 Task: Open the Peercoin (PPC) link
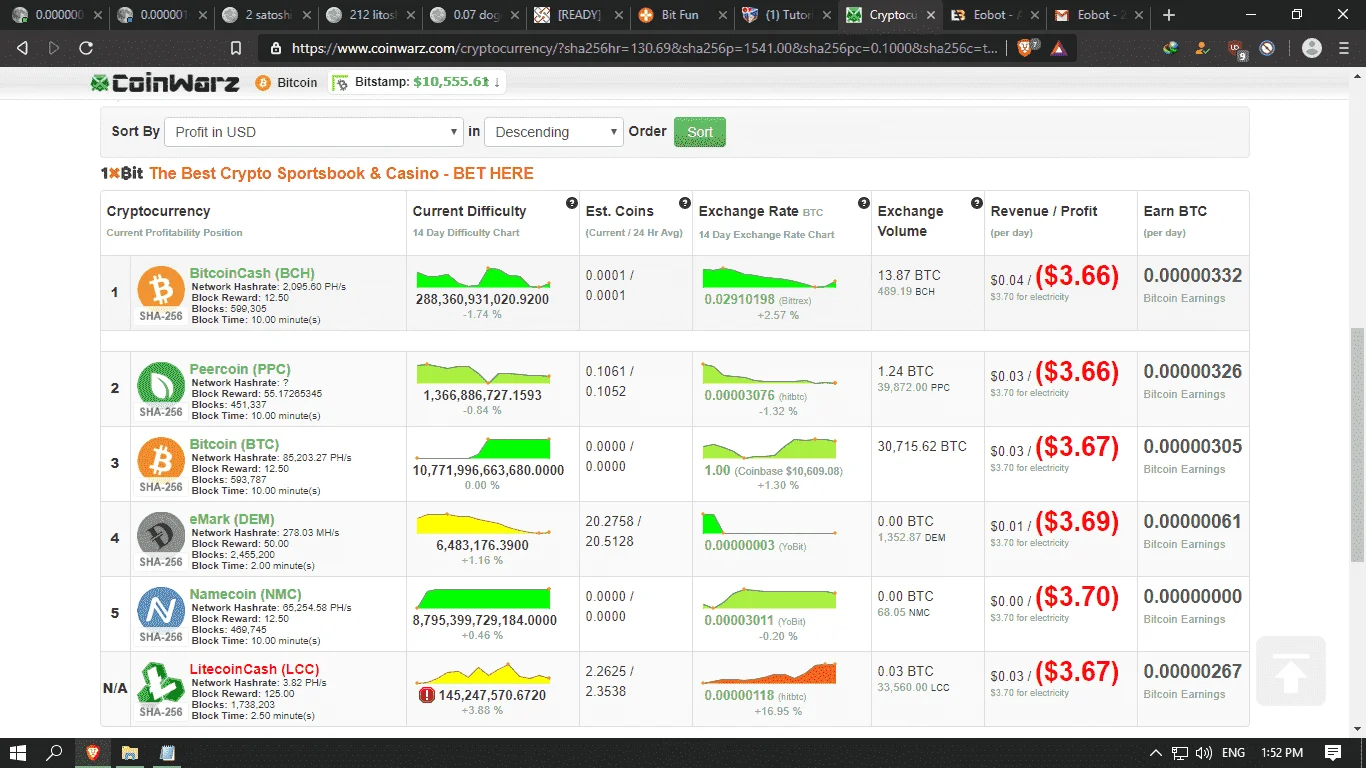[x=240, y=369]
